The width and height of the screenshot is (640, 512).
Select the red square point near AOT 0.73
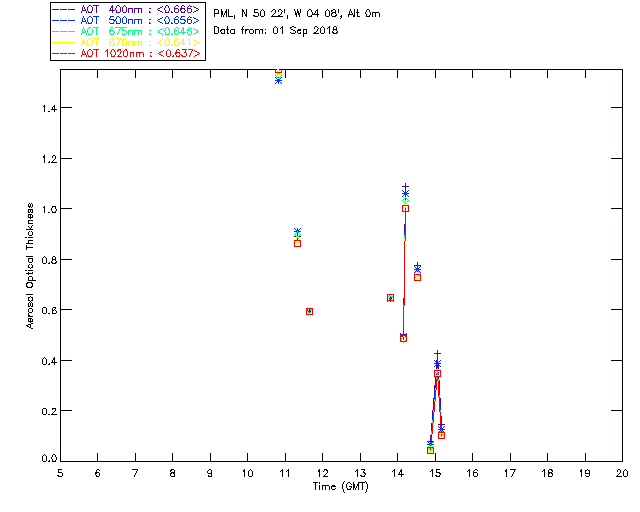pyautogui.click(x=418, y=277)
